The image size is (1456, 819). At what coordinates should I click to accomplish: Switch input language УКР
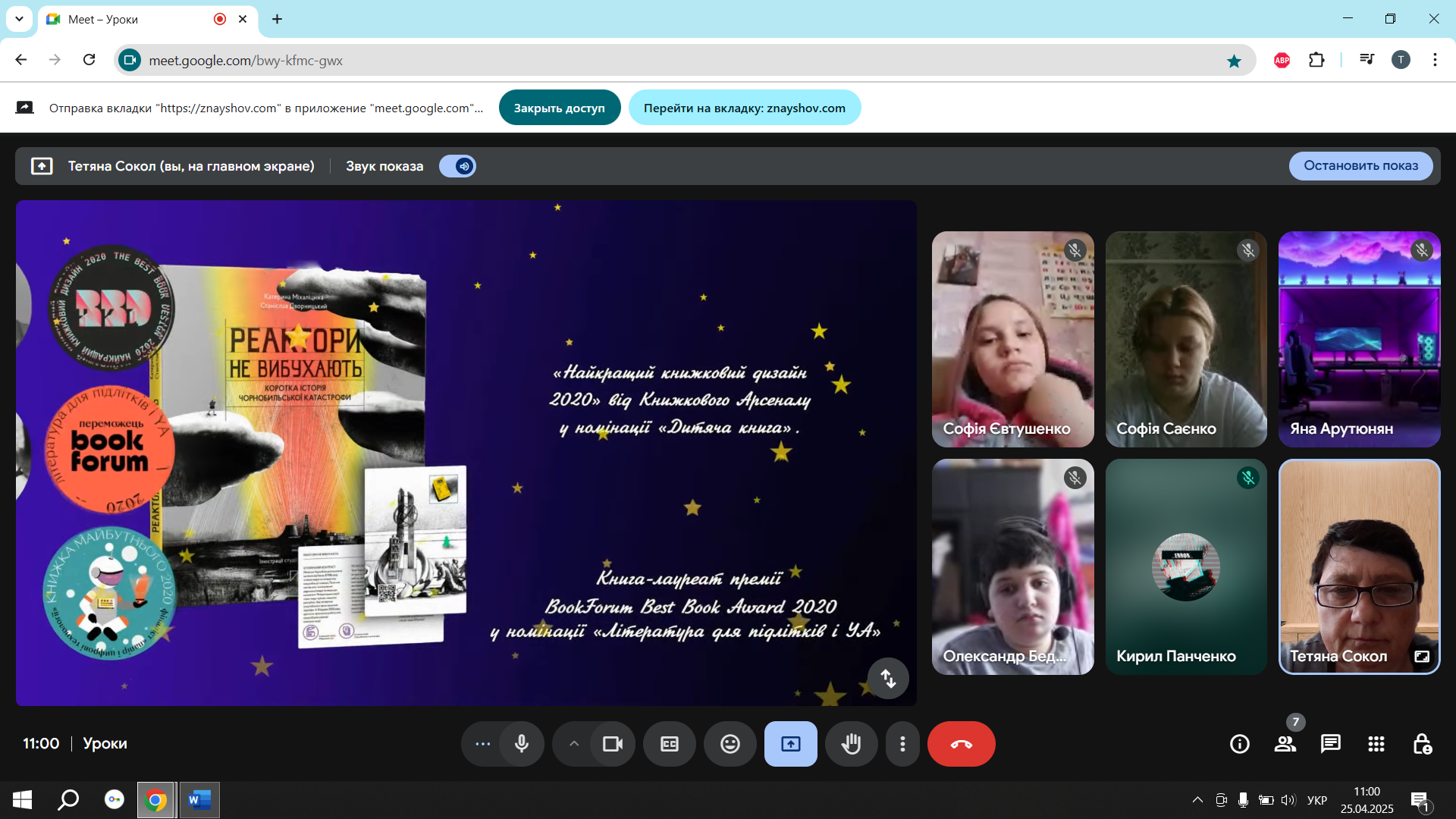(1317, 800)
